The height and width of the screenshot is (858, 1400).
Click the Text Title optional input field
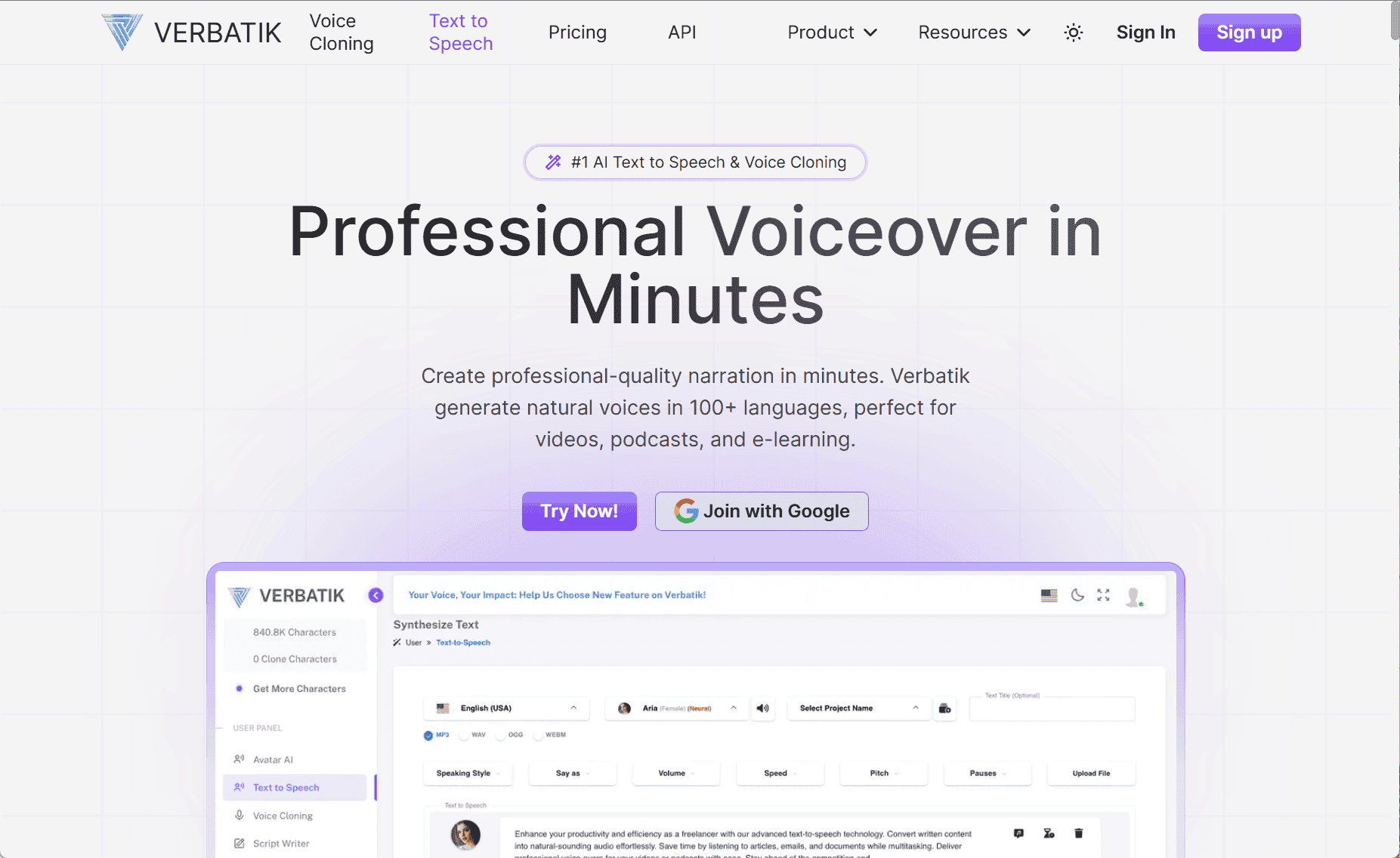(1052, 710)
